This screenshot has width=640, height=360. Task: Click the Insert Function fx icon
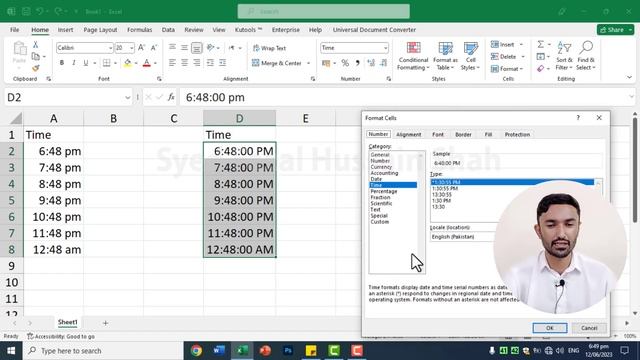(x=171, y=97)
